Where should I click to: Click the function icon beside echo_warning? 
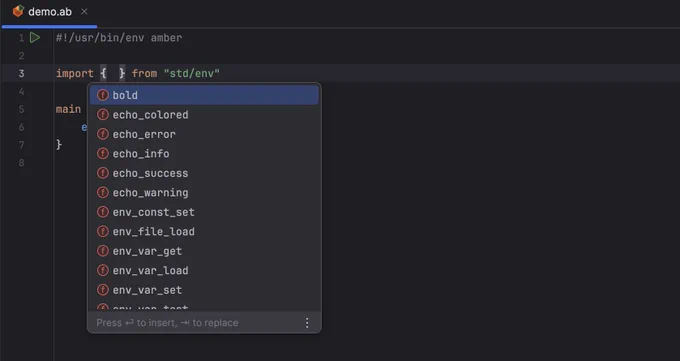103,193
